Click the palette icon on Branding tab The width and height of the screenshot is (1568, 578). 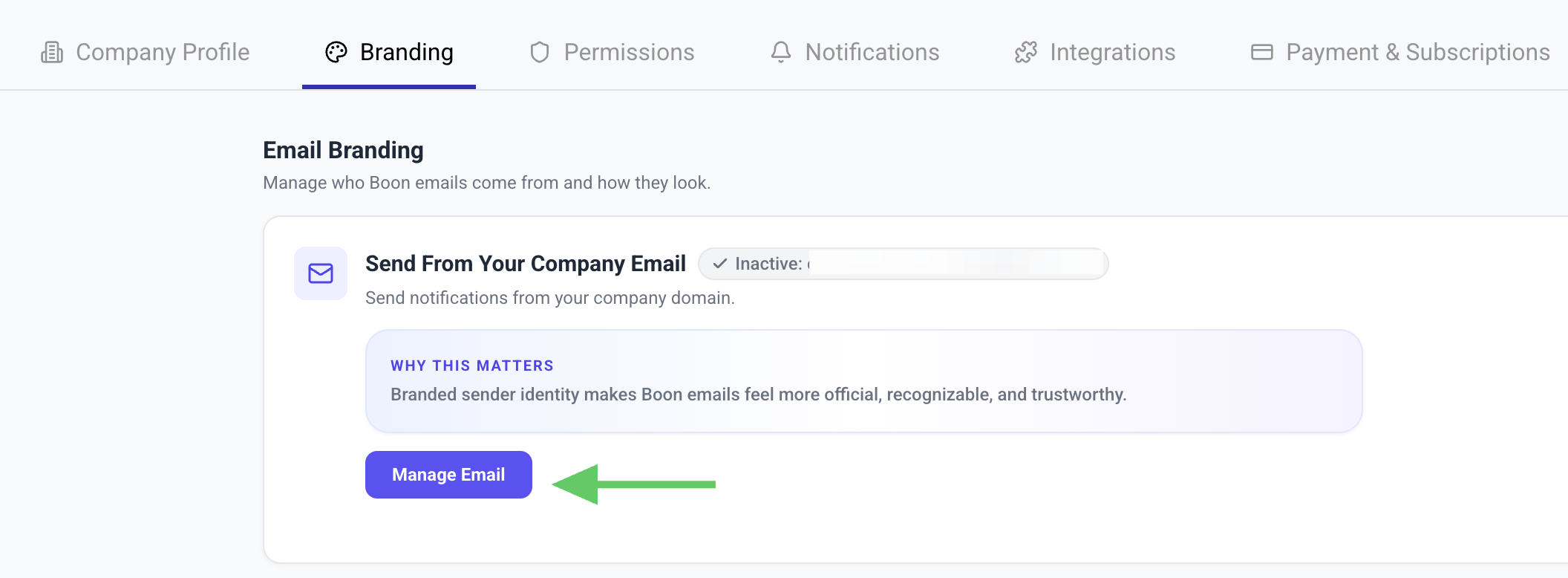coord(336,52)
